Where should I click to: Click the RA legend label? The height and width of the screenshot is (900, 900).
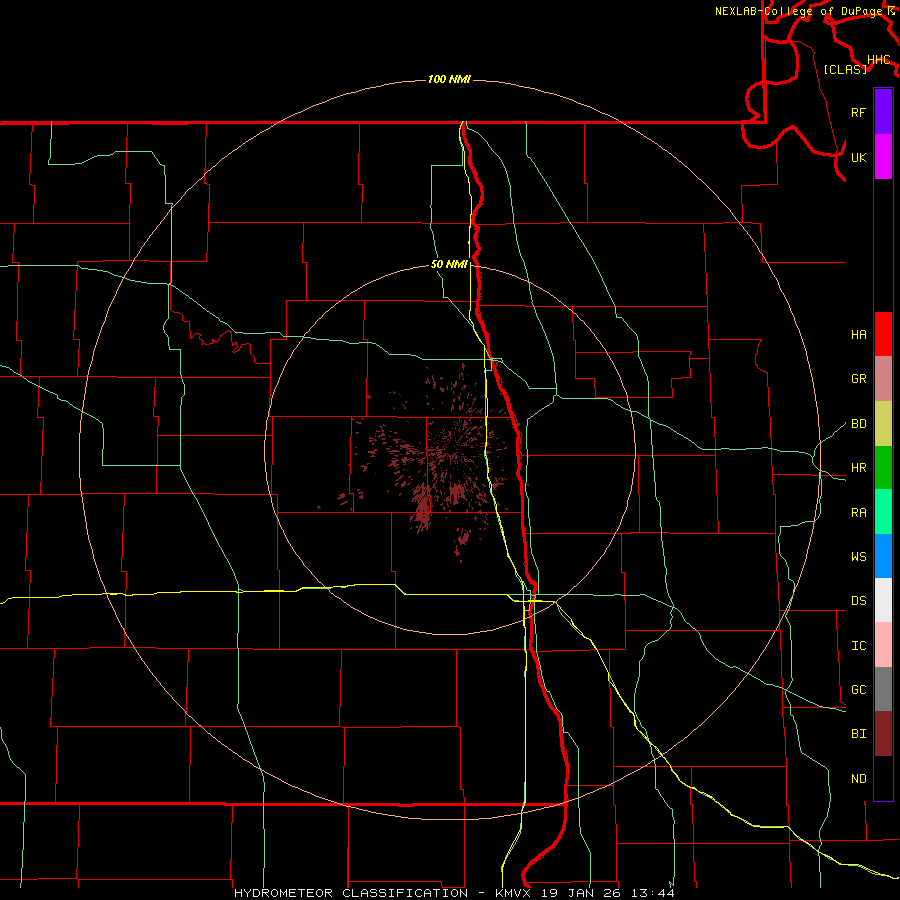coord(858,513)
